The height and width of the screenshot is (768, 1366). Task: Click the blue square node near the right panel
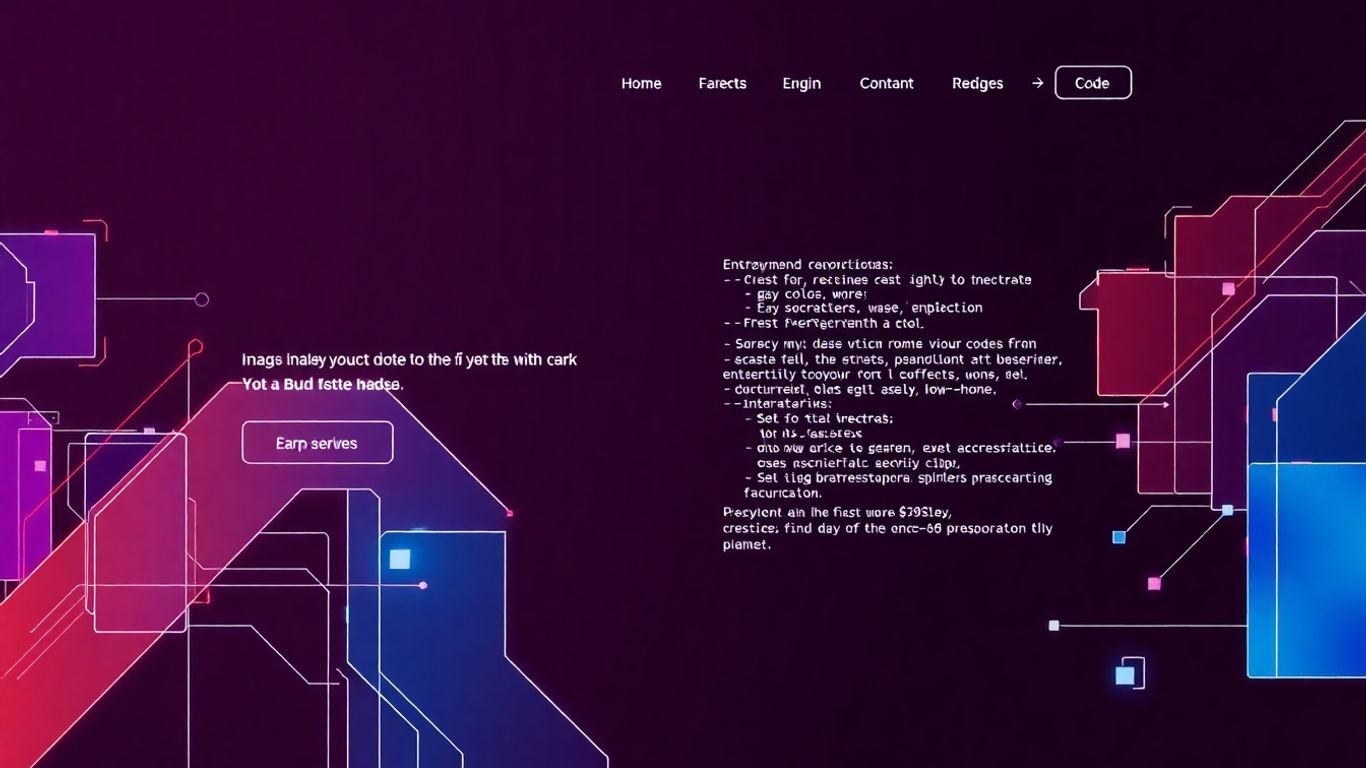click(1117, 536)
